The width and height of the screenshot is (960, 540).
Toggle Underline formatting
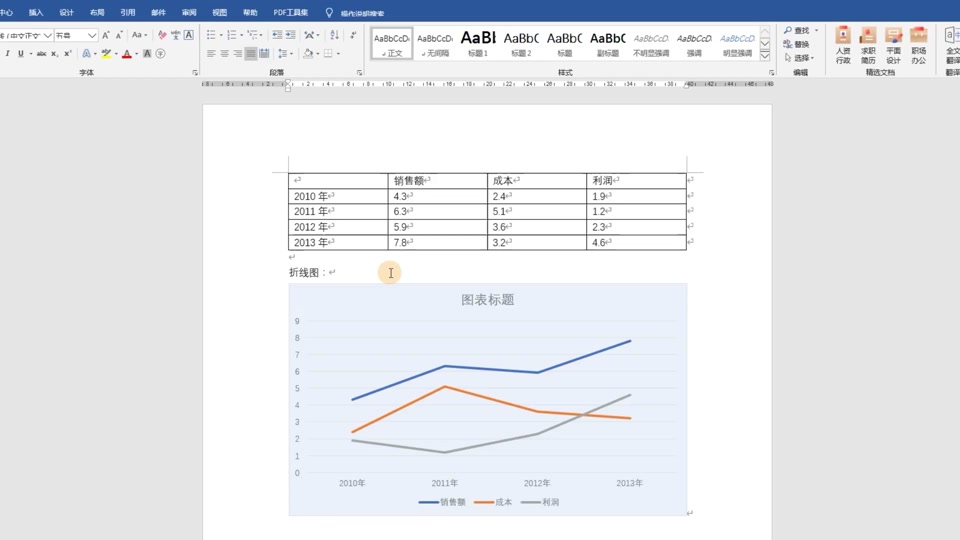[21, 54]
